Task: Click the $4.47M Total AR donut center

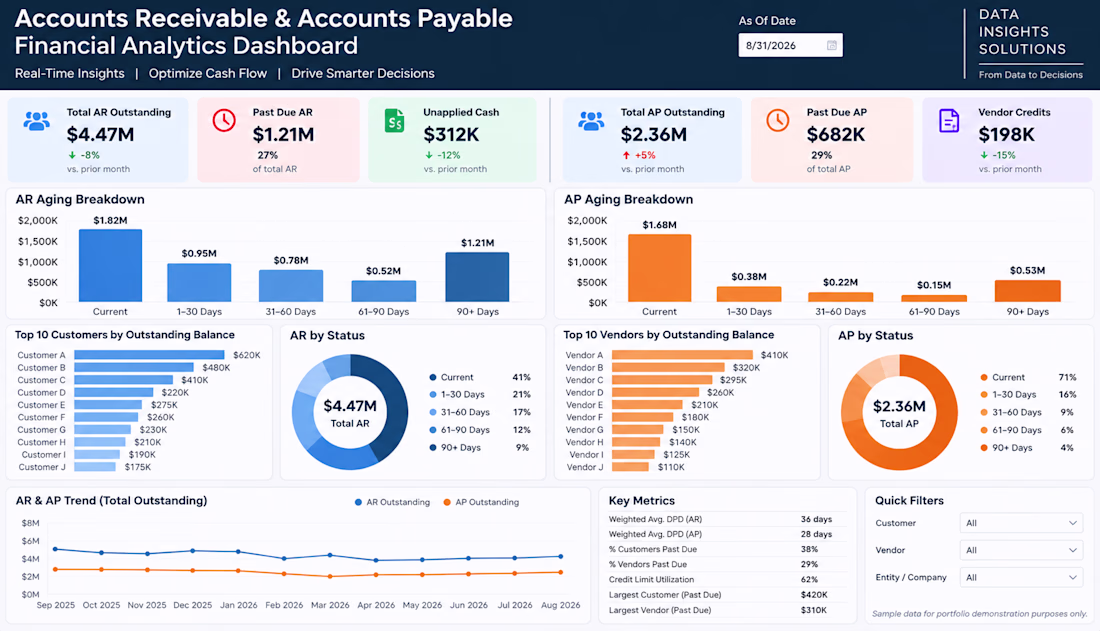Action: click(x=350, y=413)
